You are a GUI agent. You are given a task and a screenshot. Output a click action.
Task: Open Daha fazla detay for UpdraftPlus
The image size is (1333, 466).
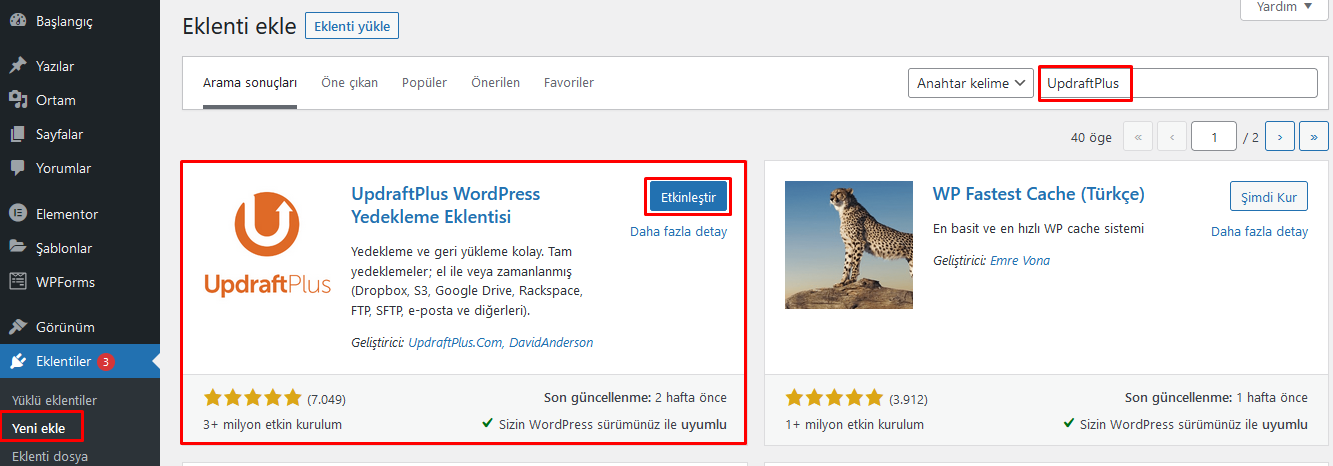[678, 231]
